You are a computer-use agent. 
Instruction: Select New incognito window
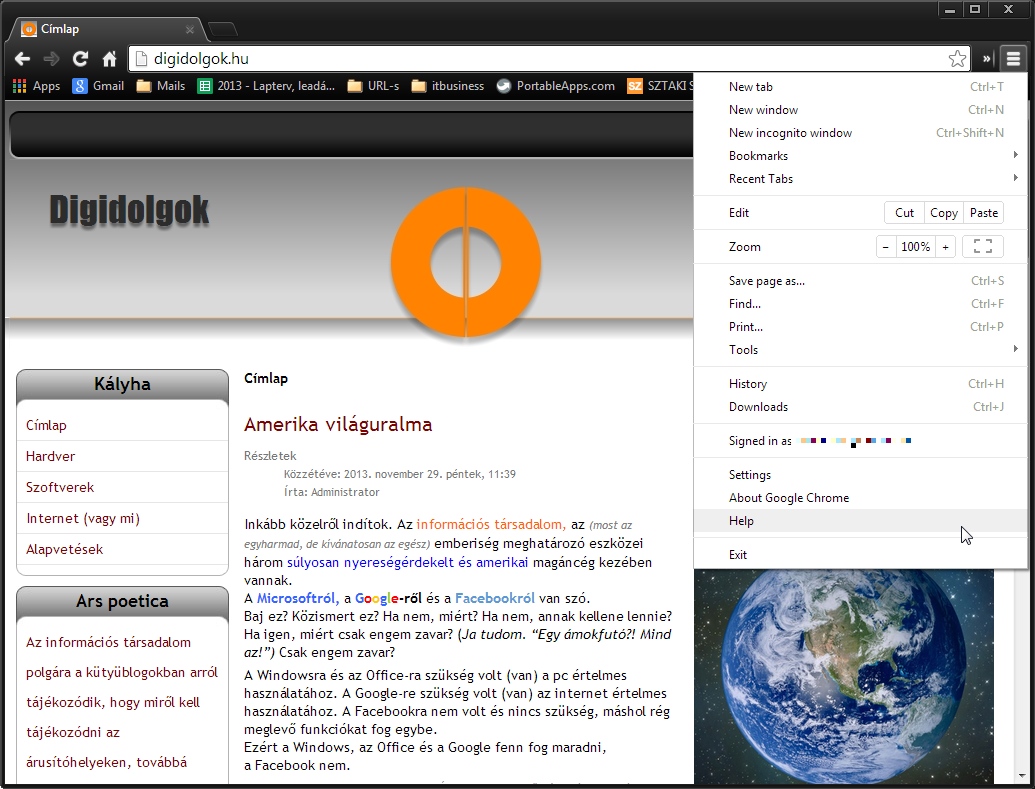tap(860, 133)
